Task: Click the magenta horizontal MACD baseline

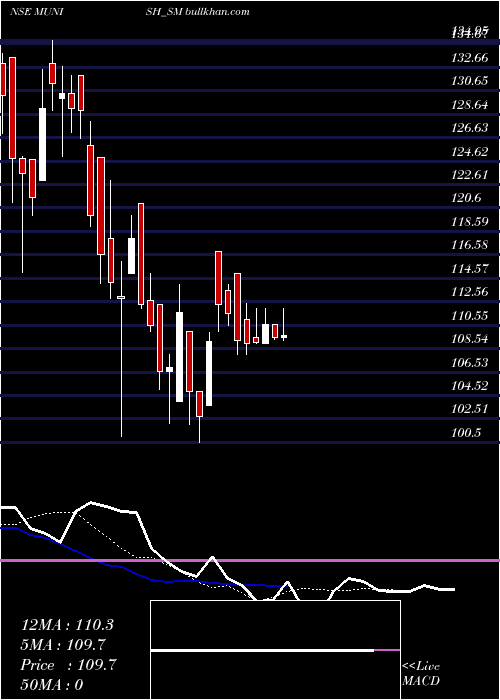Action: coord(250,560)
